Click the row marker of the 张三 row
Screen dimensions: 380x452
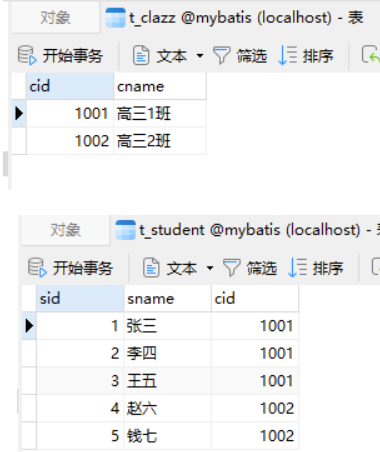29,326
